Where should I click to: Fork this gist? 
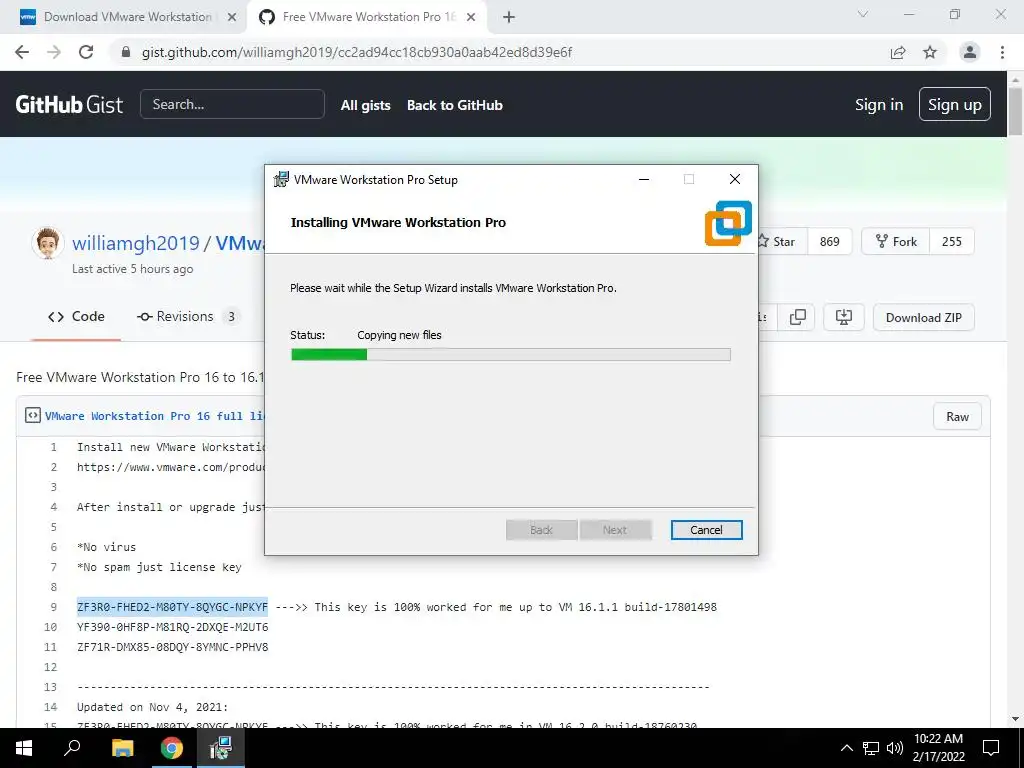pos(896,242)
